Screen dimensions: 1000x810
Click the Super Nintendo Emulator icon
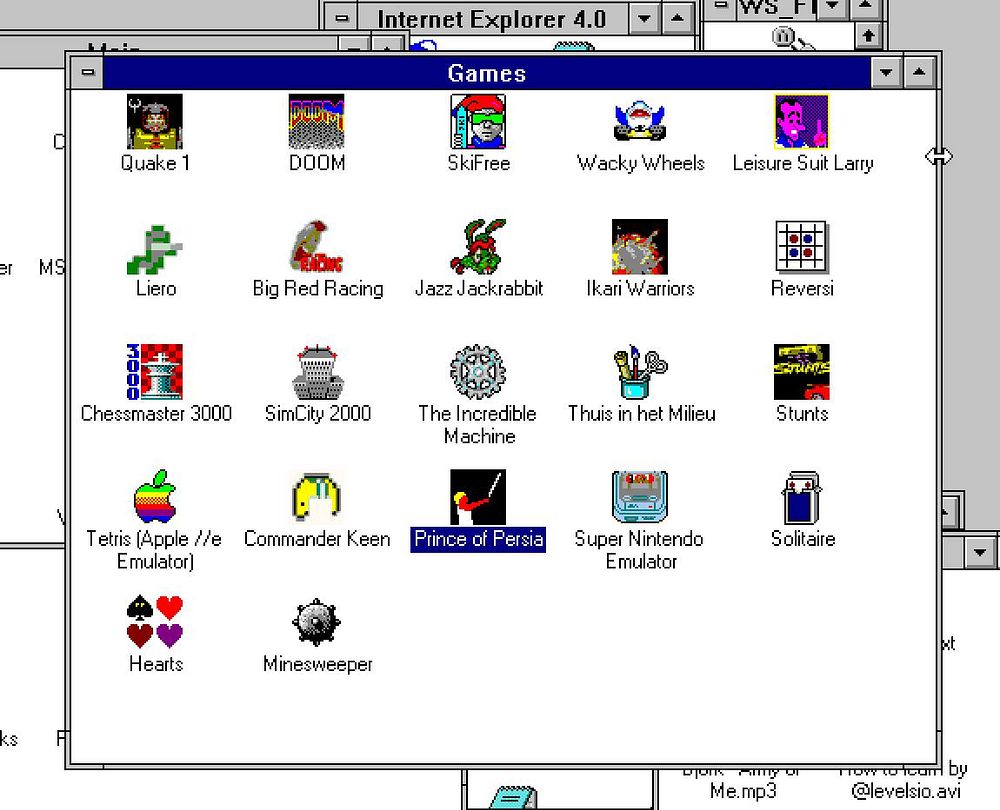(x=640, y=497)
